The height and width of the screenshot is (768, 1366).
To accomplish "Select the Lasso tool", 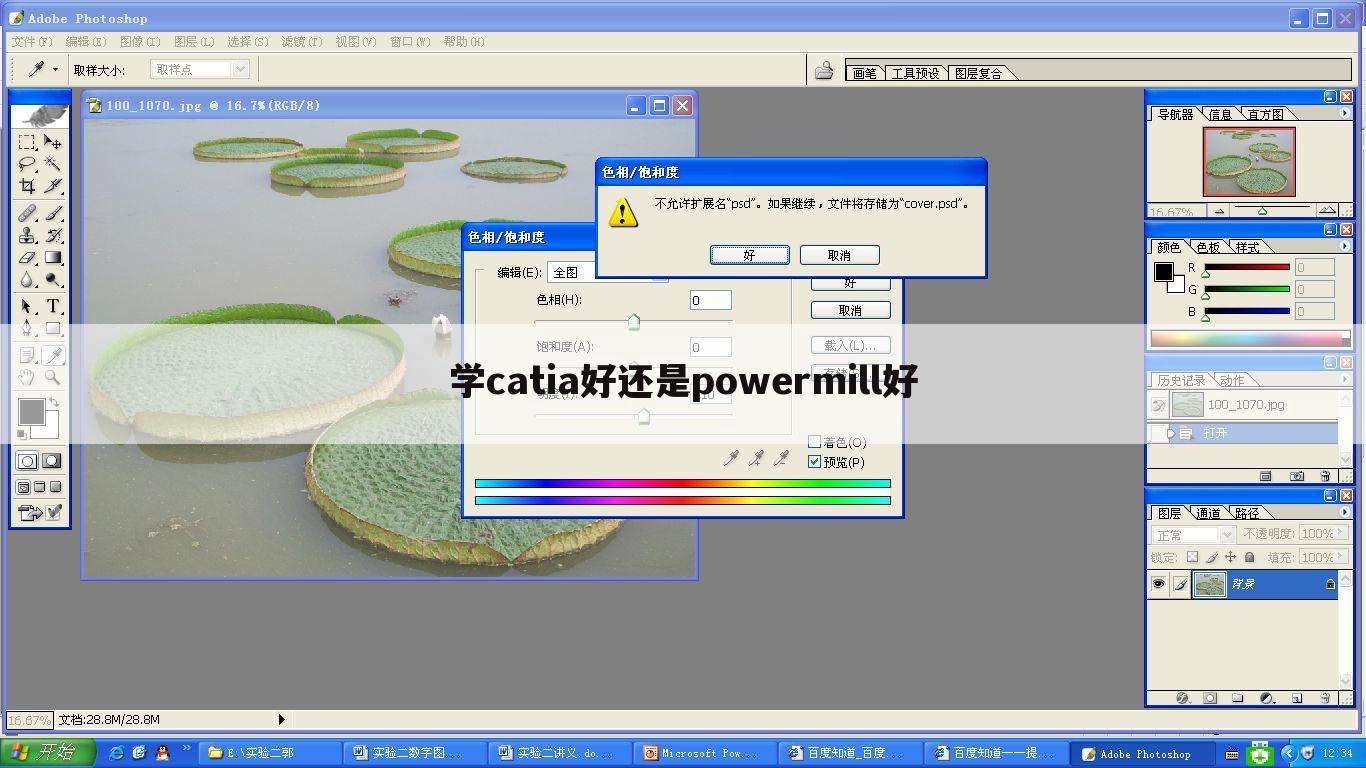I will [x=28, y=164].
